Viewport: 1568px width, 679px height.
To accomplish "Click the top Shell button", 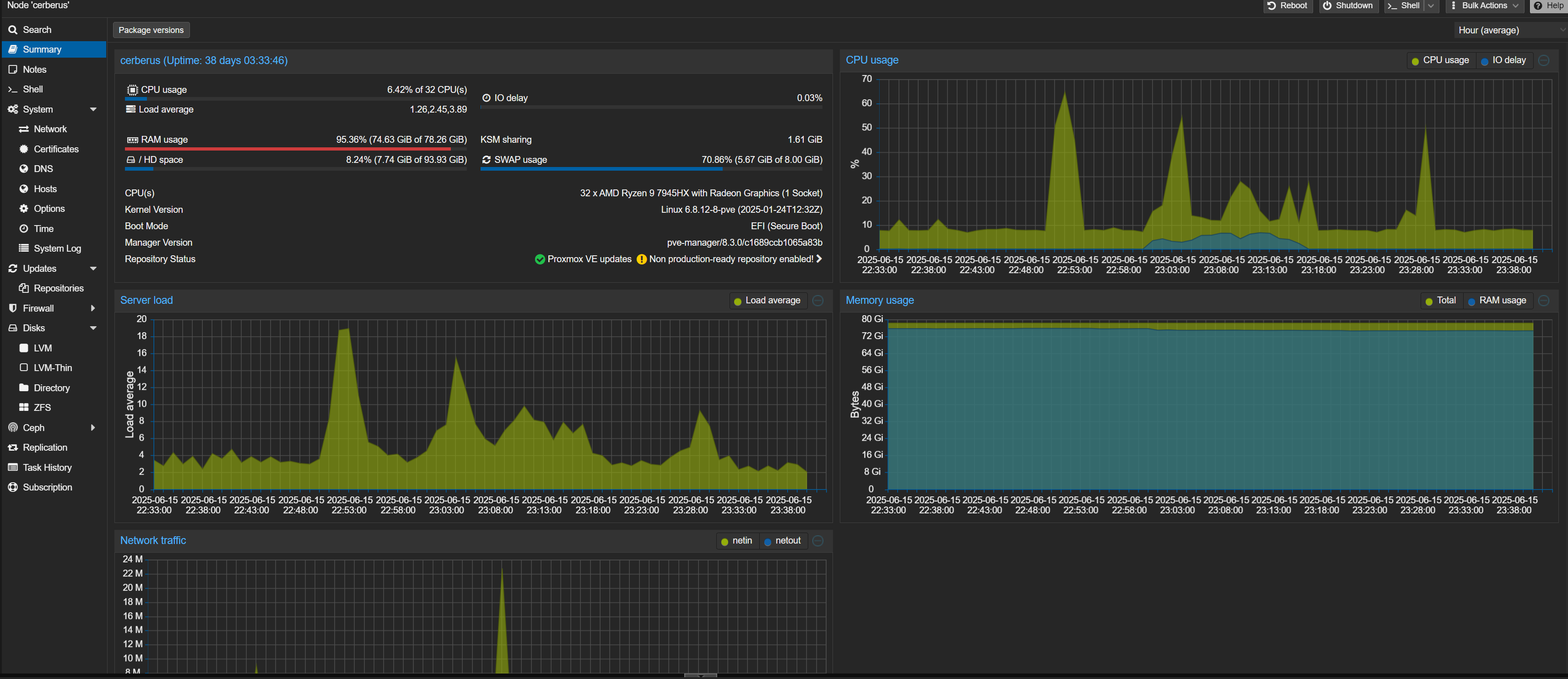I will click(x=1403, y=5).
